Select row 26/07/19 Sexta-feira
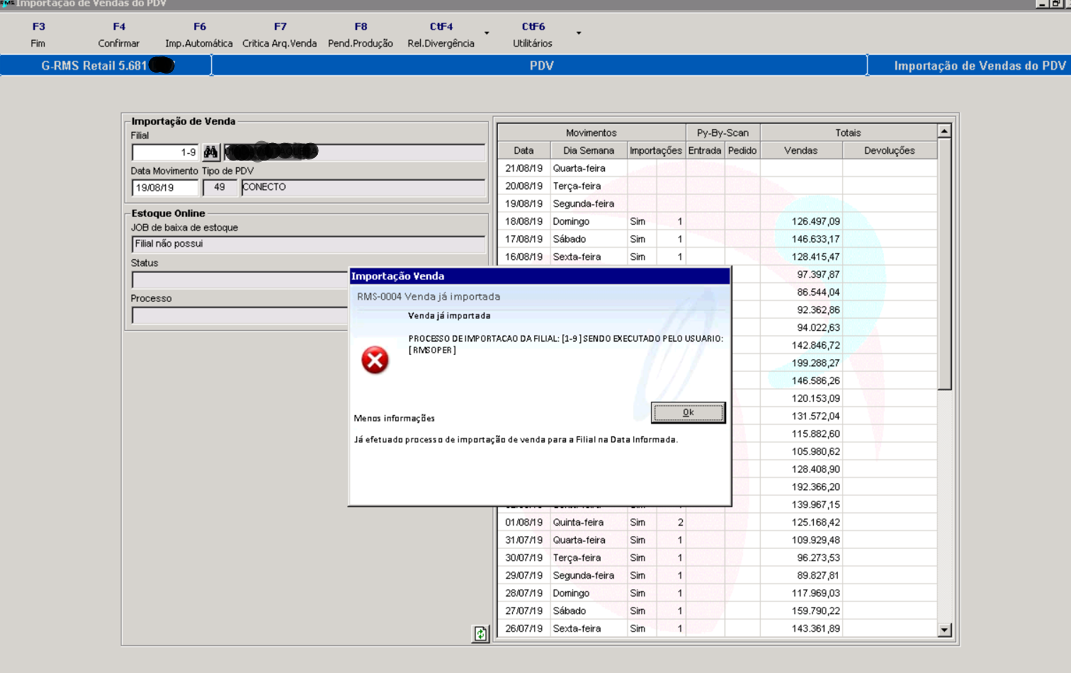This screenshot has height=673, width=1071. point(717,629)
